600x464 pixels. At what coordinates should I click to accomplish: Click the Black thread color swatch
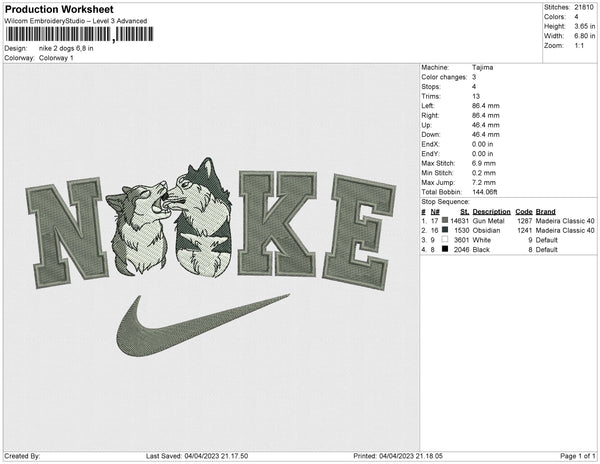445,249
